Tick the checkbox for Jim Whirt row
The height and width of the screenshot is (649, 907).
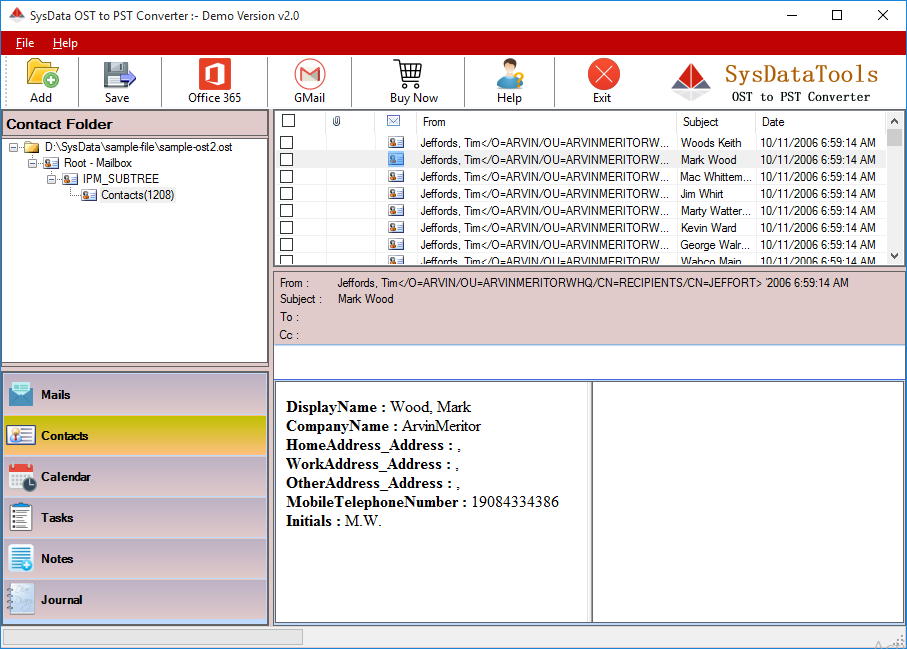286,194
